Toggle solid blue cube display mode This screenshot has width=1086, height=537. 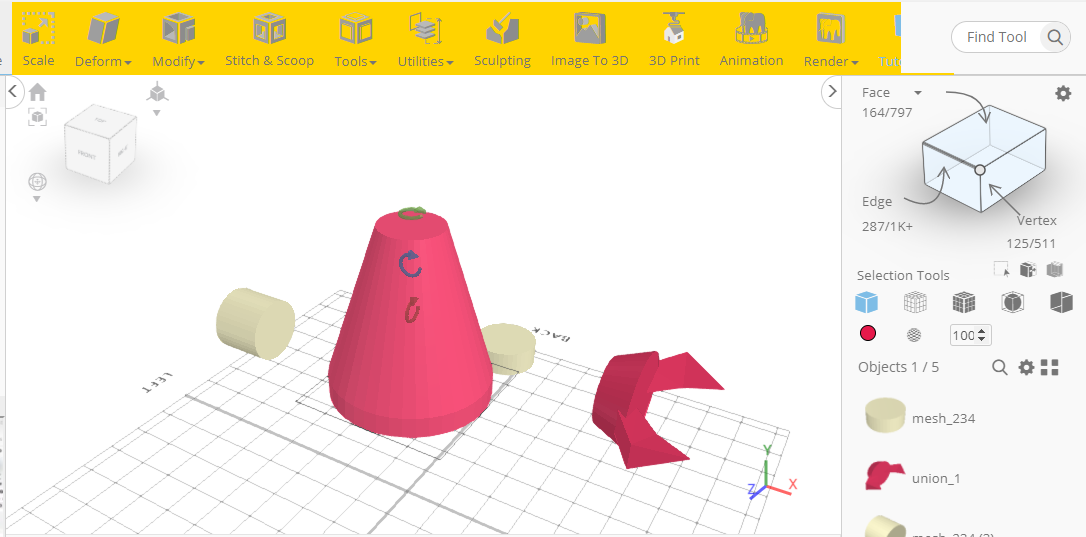point(866,302)
